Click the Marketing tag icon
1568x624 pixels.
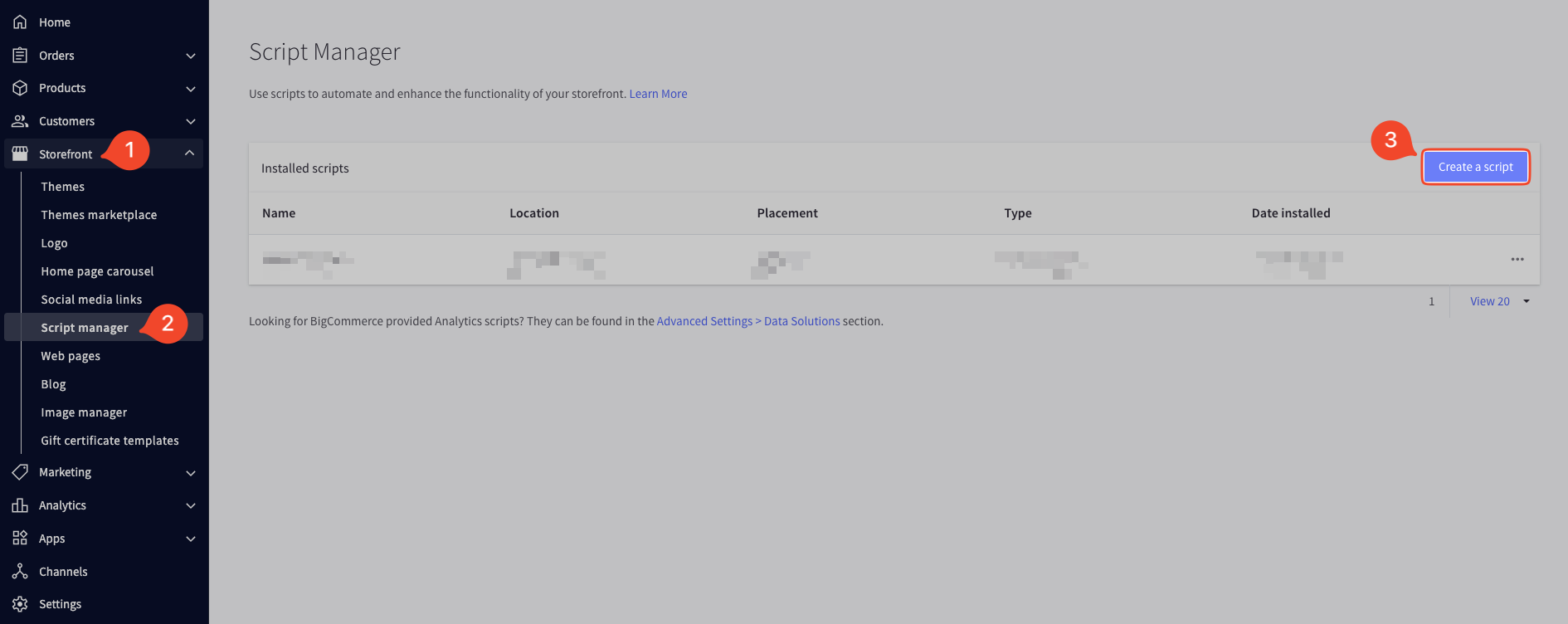pyautogui.click(x=20, y=472)
